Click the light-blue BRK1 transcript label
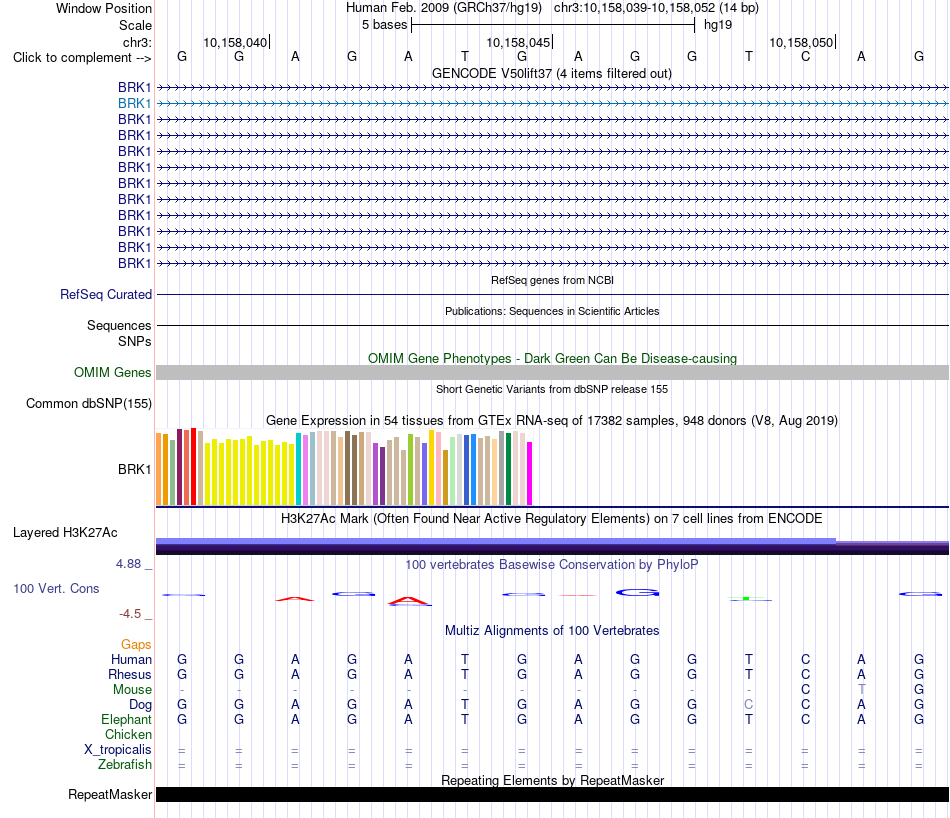Image resolution: width=950 pixels, height=818 pixels. [135, 104]
